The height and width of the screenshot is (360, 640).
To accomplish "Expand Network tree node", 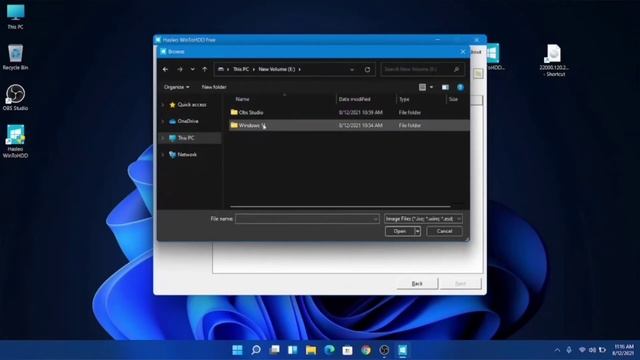I will (x=163, y=155).
